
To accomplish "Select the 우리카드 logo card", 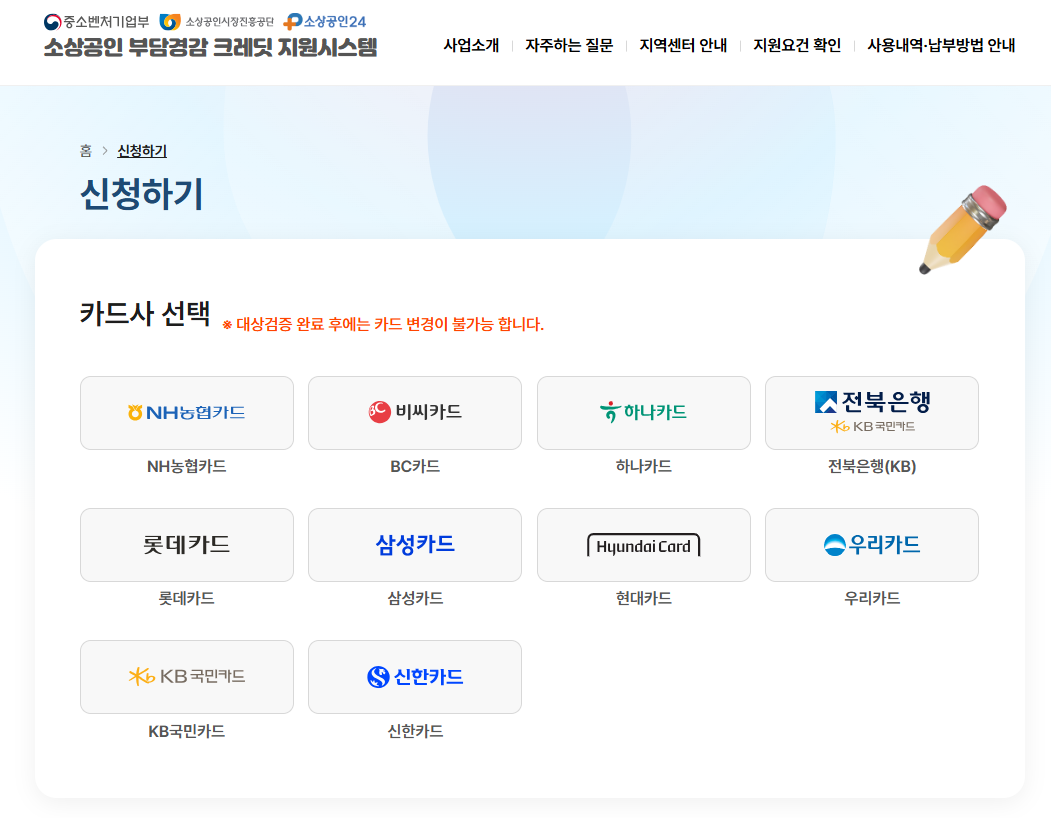I will pos(871,544).
